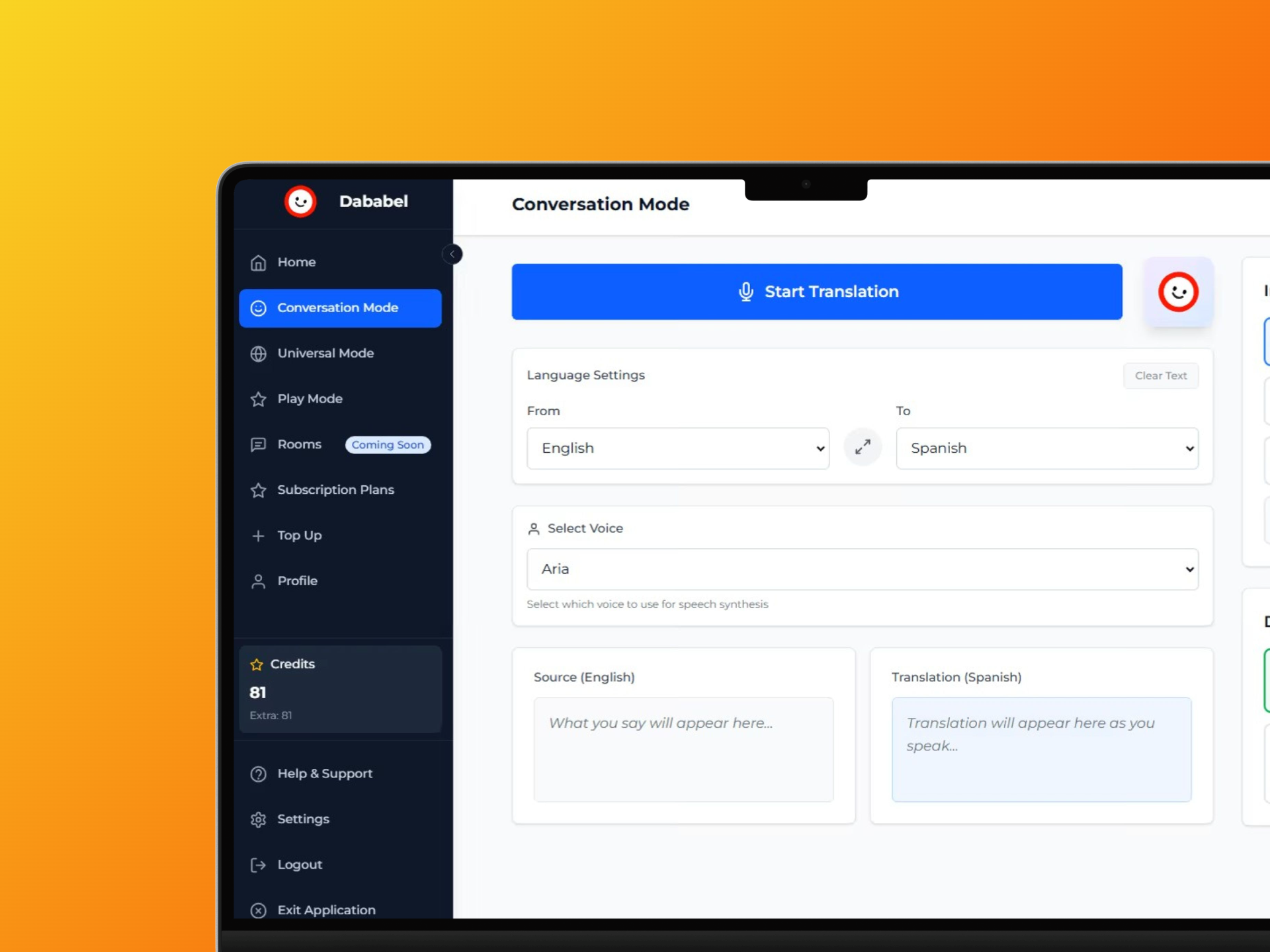Click the Language Settings label
The height and width of the screenshot is (952, 1270).
click(x=585, y=376)
